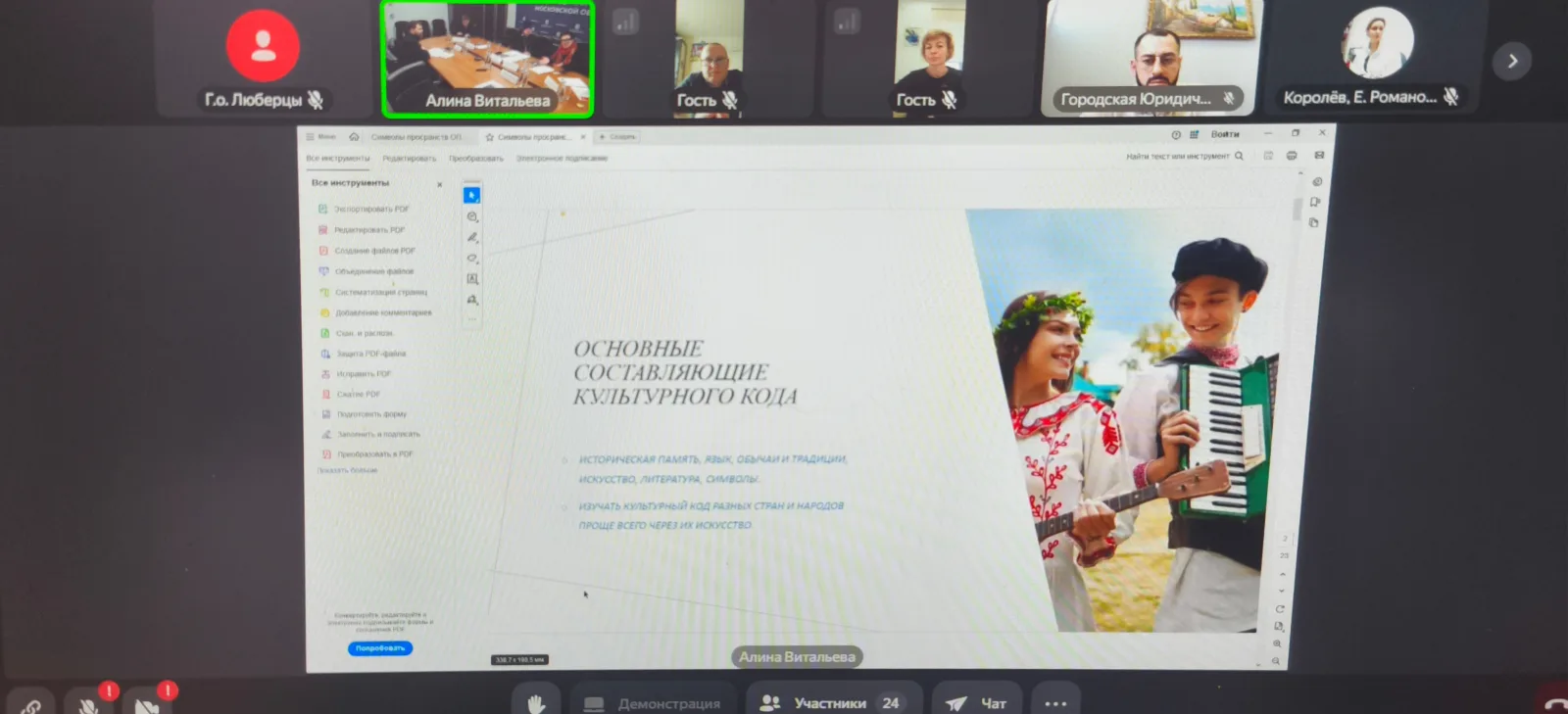Image resolution: width=1568 pixels, height=714 pixels.
Task: Raise hand in the meeting
Action: click(536, 702)
